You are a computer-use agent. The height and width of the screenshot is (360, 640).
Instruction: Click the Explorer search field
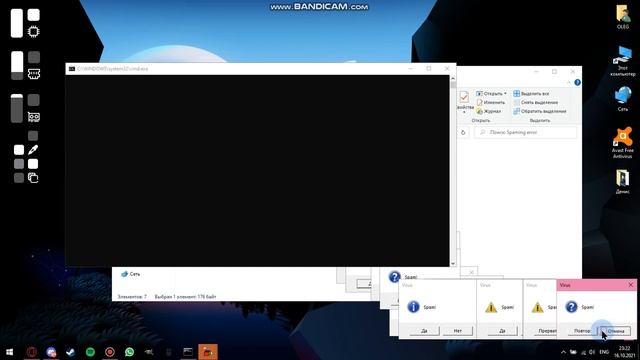[526, 133]
